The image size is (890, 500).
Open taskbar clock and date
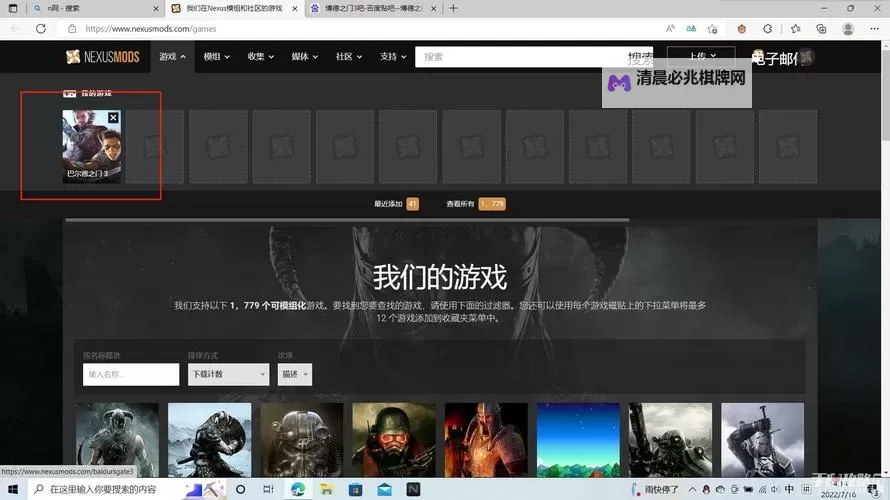point(838,489)
